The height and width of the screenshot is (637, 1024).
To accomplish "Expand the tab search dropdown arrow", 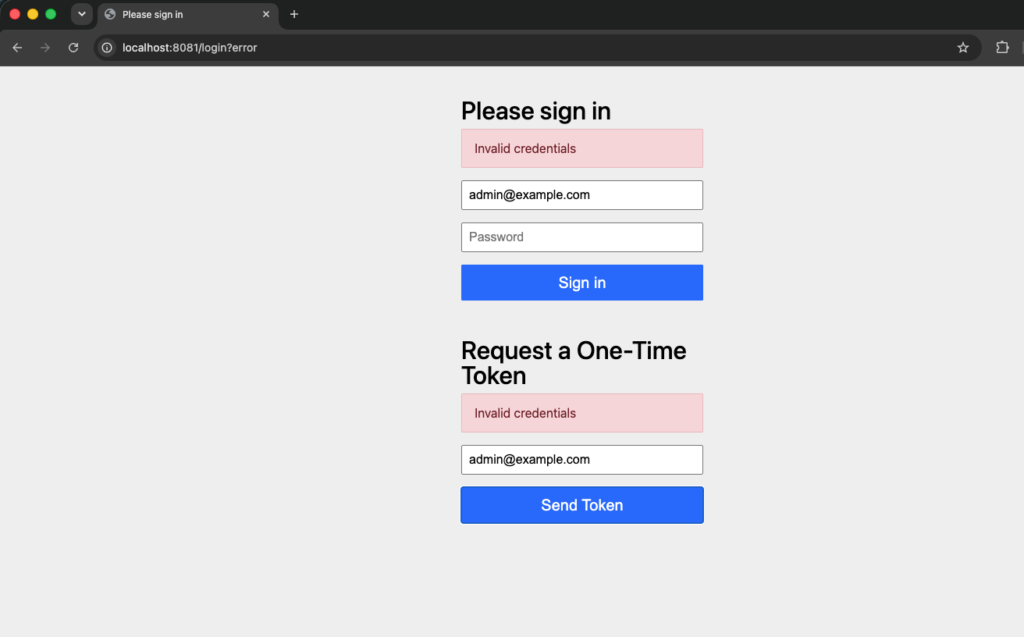I will coord(82,14).
